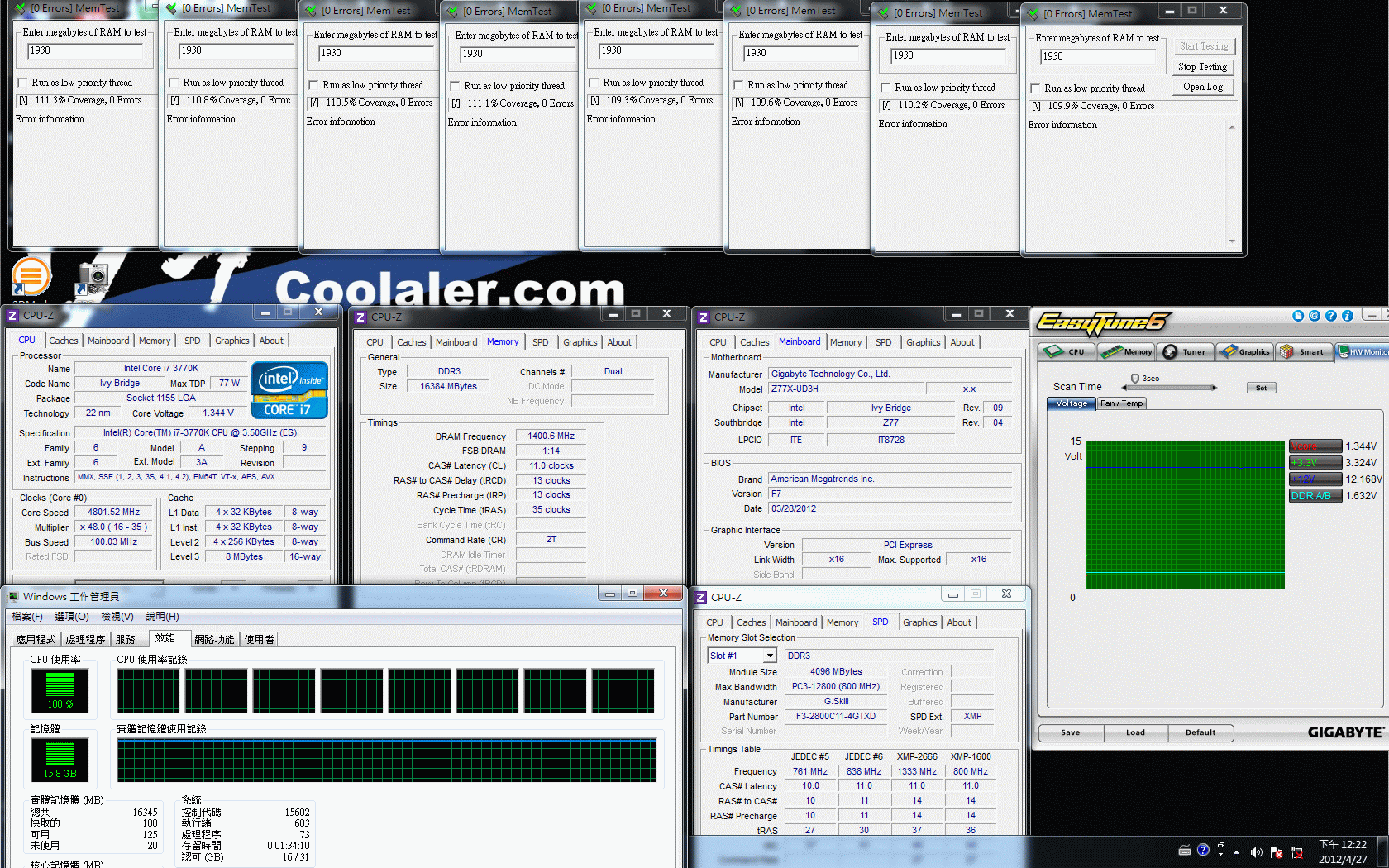This screenshot has height=868, width=1389.
Task: Open 檔案(F) menu in Task Manager
Action: click(27, 617)
